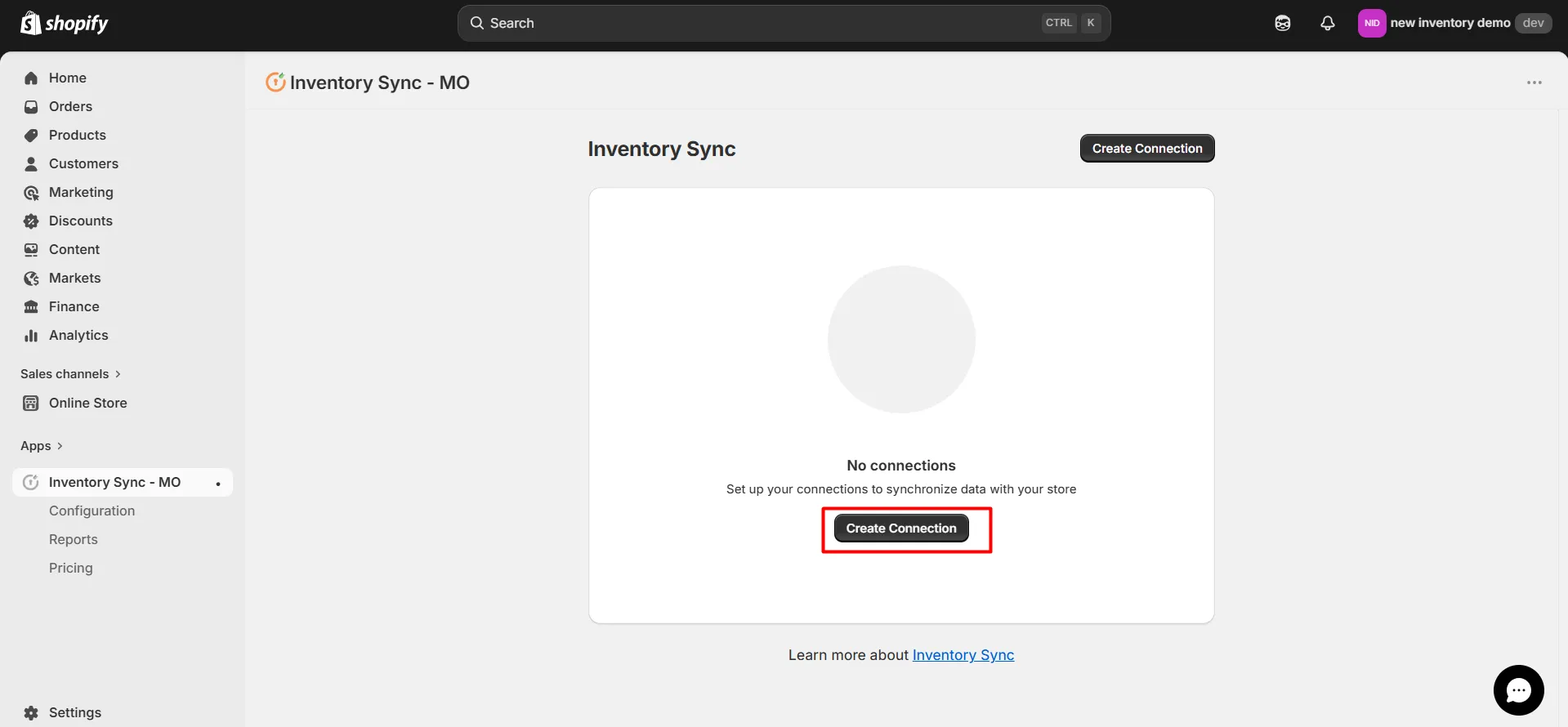Click the Customers person icon

pyautogui.click(x=31, y=164)
